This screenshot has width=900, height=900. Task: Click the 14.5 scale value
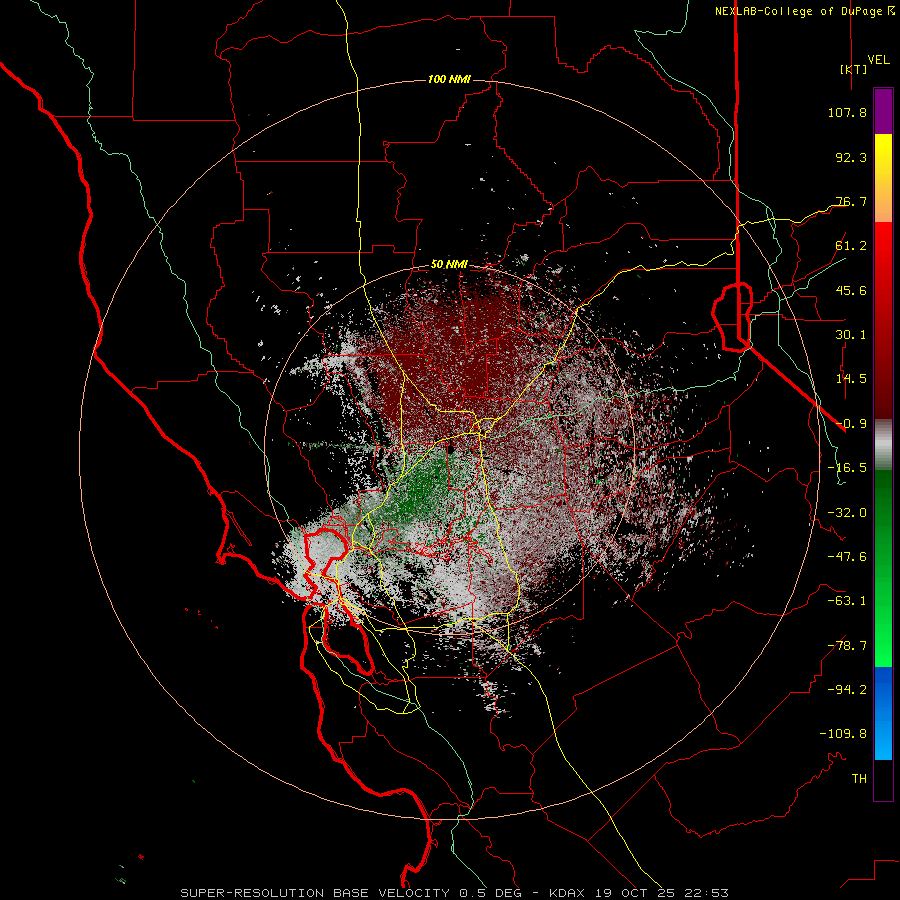tap(851, 379)
